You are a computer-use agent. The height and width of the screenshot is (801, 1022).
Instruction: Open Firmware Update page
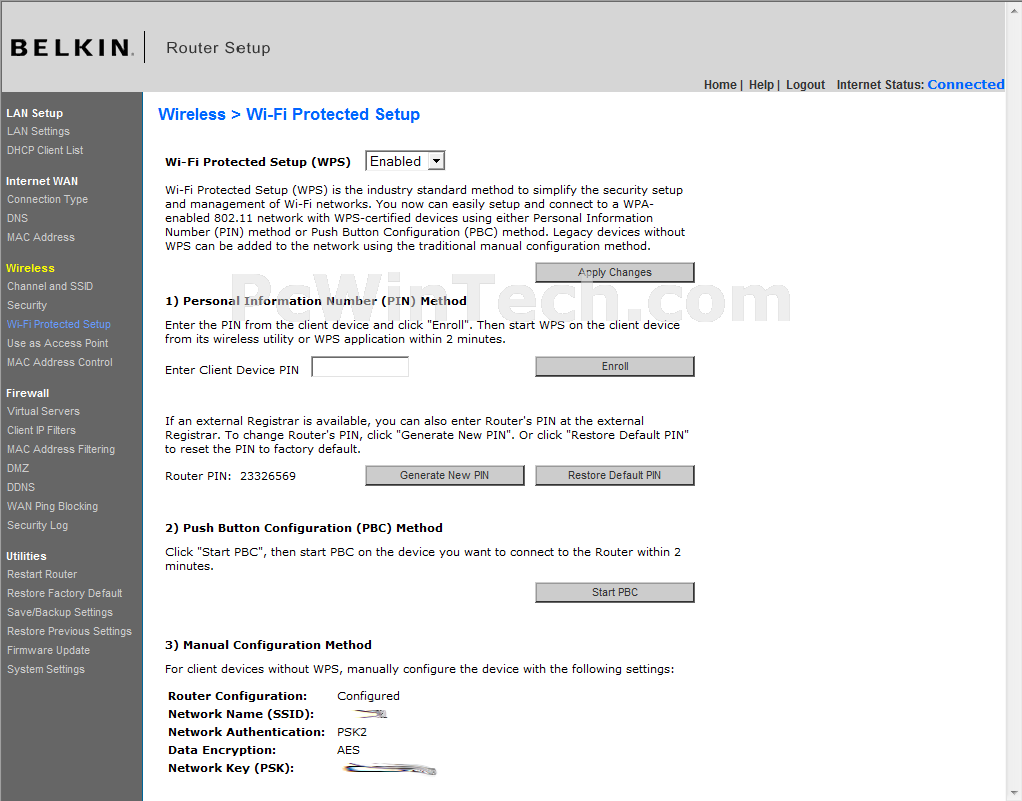point(48,650)
